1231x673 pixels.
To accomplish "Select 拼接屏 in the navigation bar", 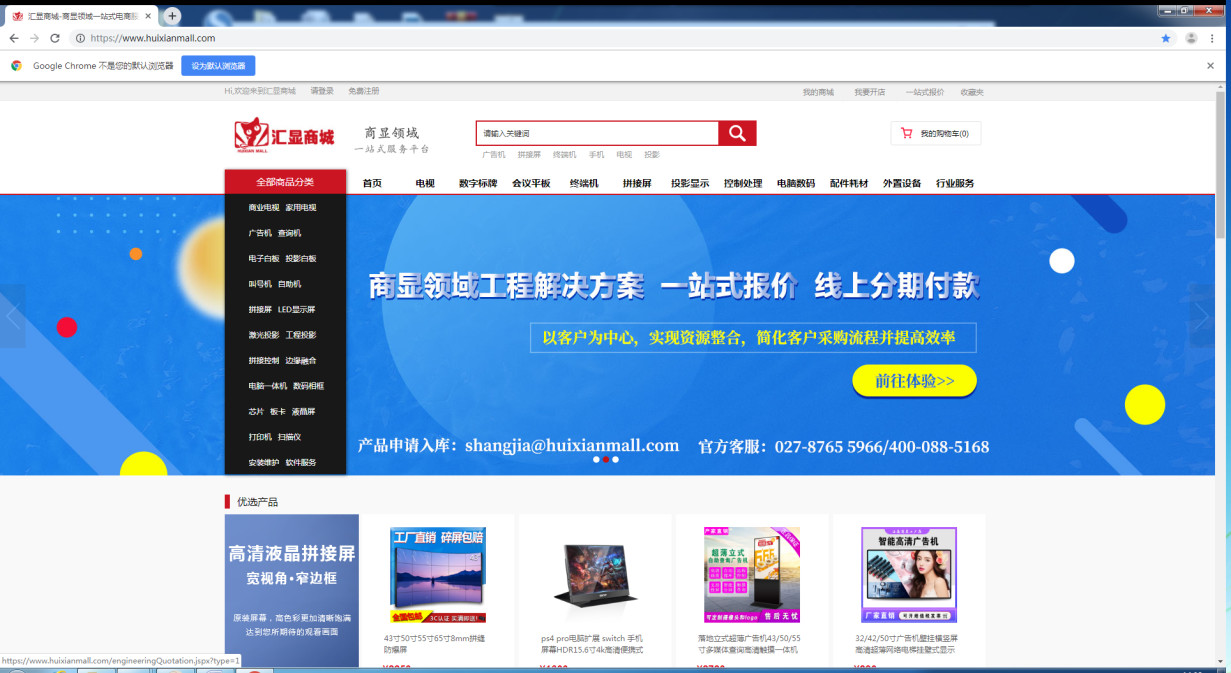I will coord(637,183).
